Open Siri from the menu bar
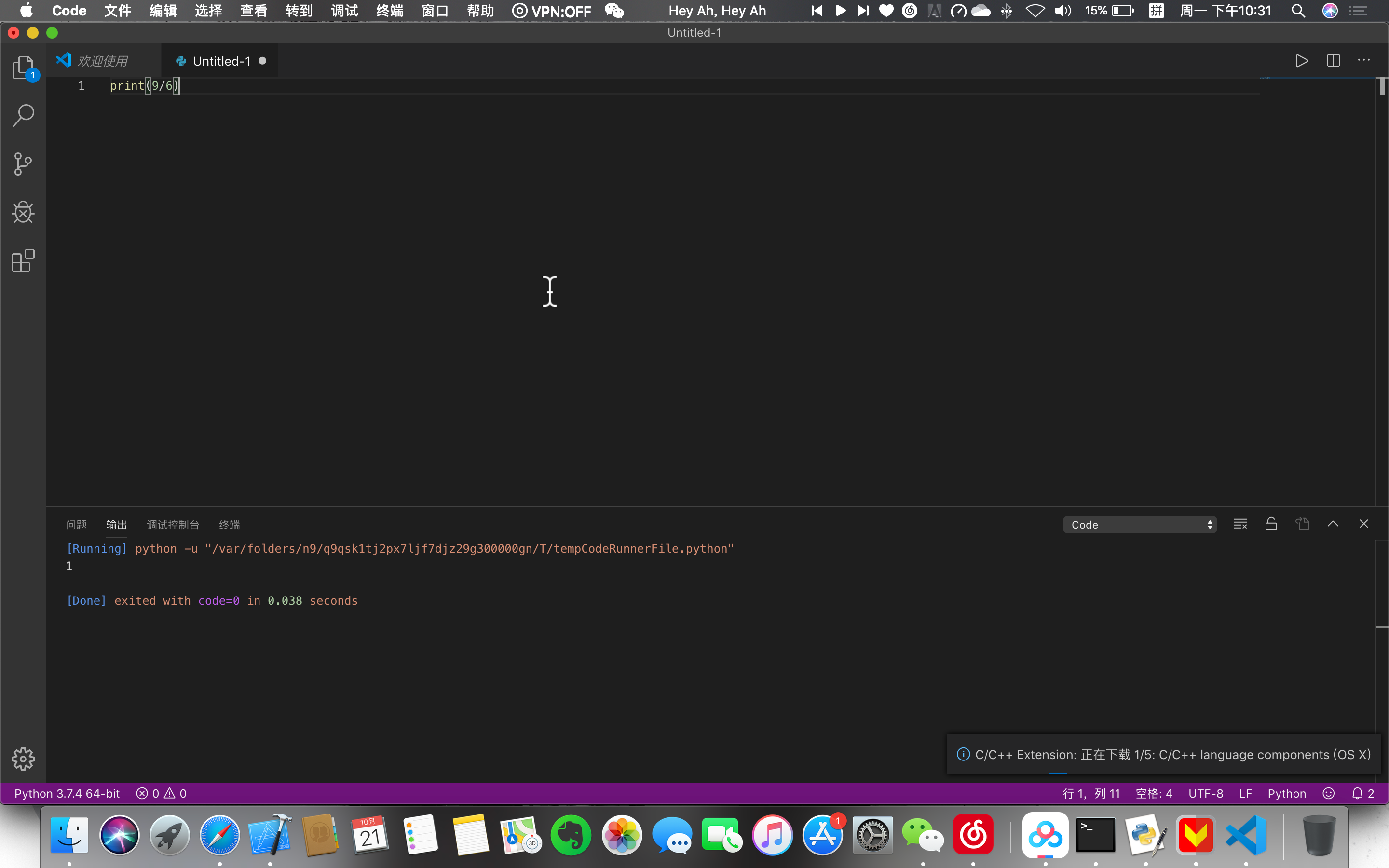This screenshot has width=1389, height=868. point(1330,10)
